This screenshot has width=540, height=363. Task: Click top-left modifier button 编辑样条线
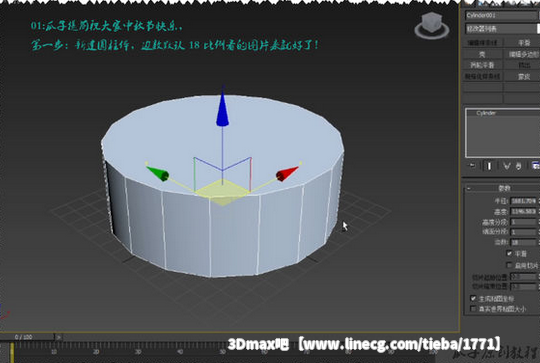click(482, 43)
